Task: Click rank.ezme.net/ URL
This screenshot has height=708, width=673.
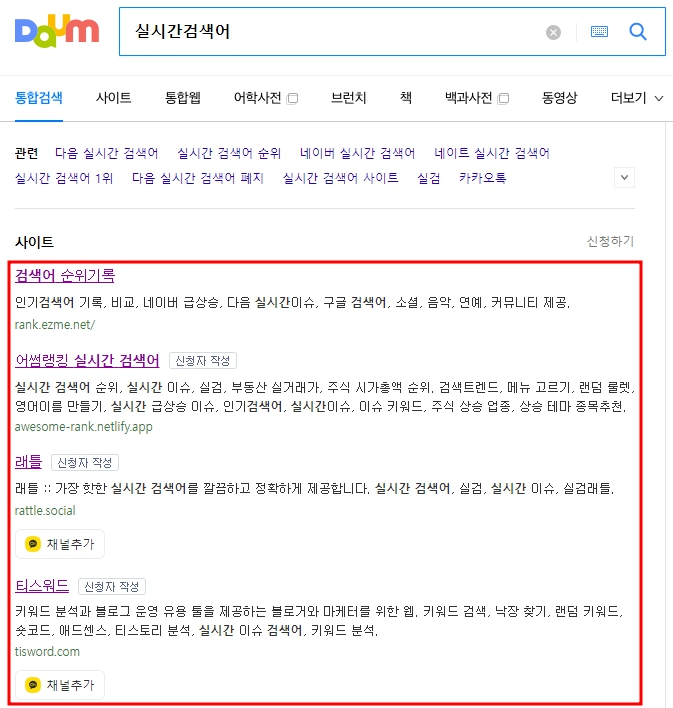Action: (x=55, y=325)
